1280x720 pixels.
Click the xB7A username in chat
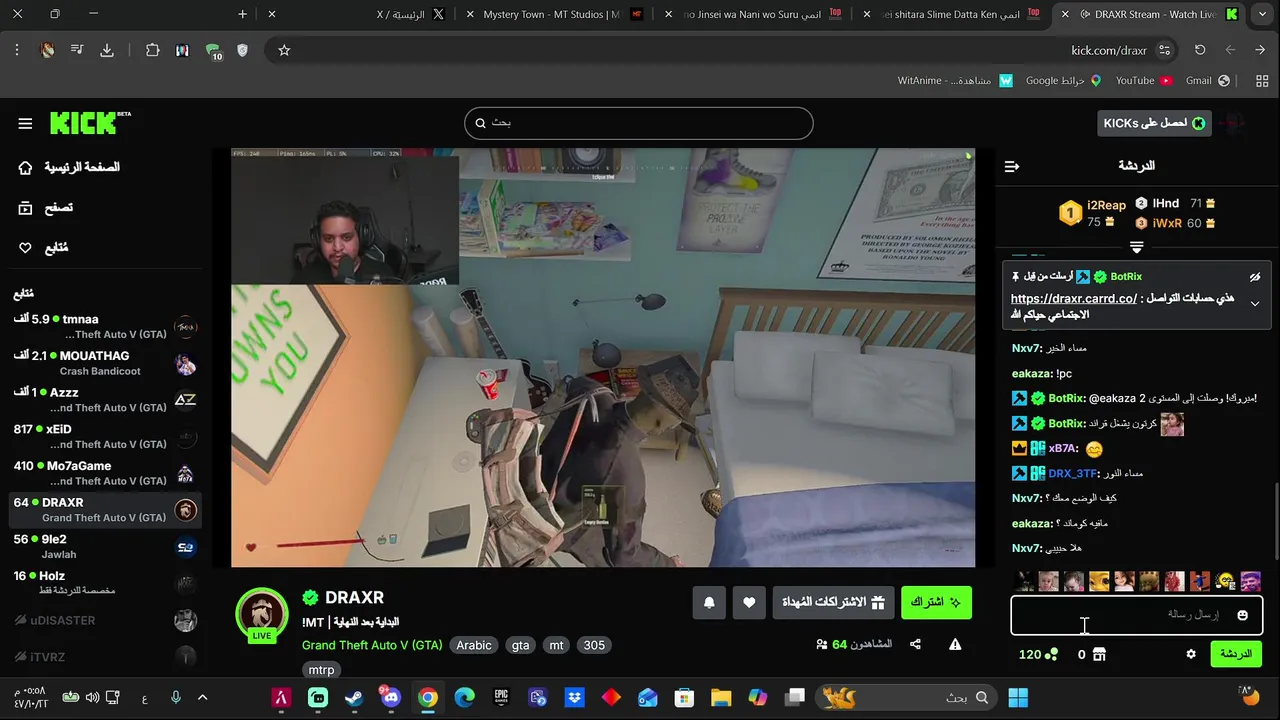click(1063, 448)
